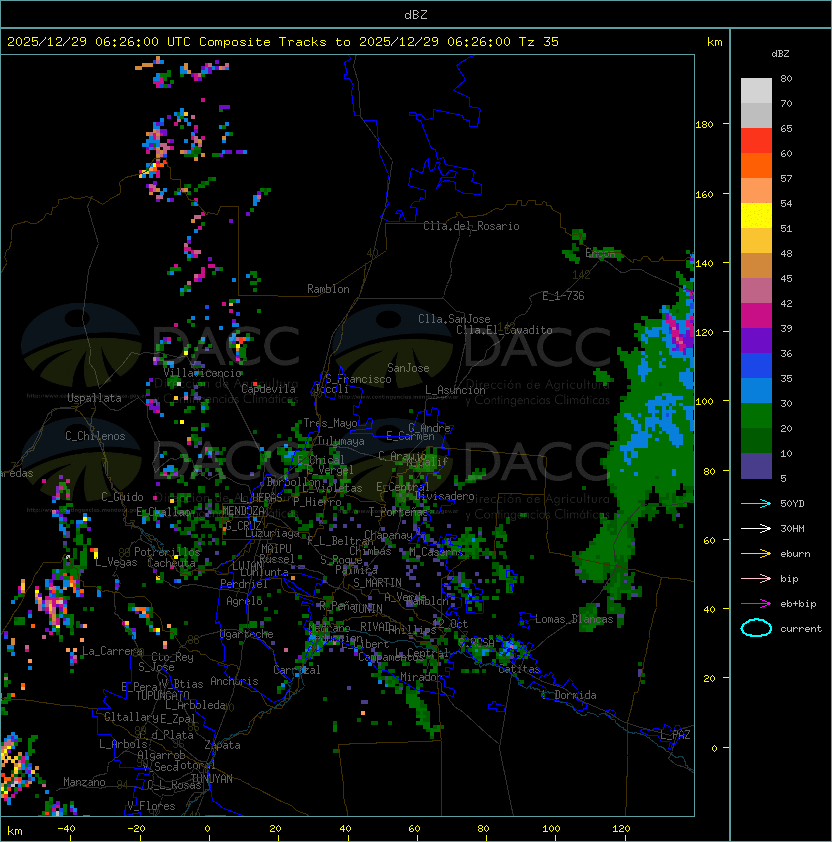Click the 'Tulumaya' map label

[341, 441]
